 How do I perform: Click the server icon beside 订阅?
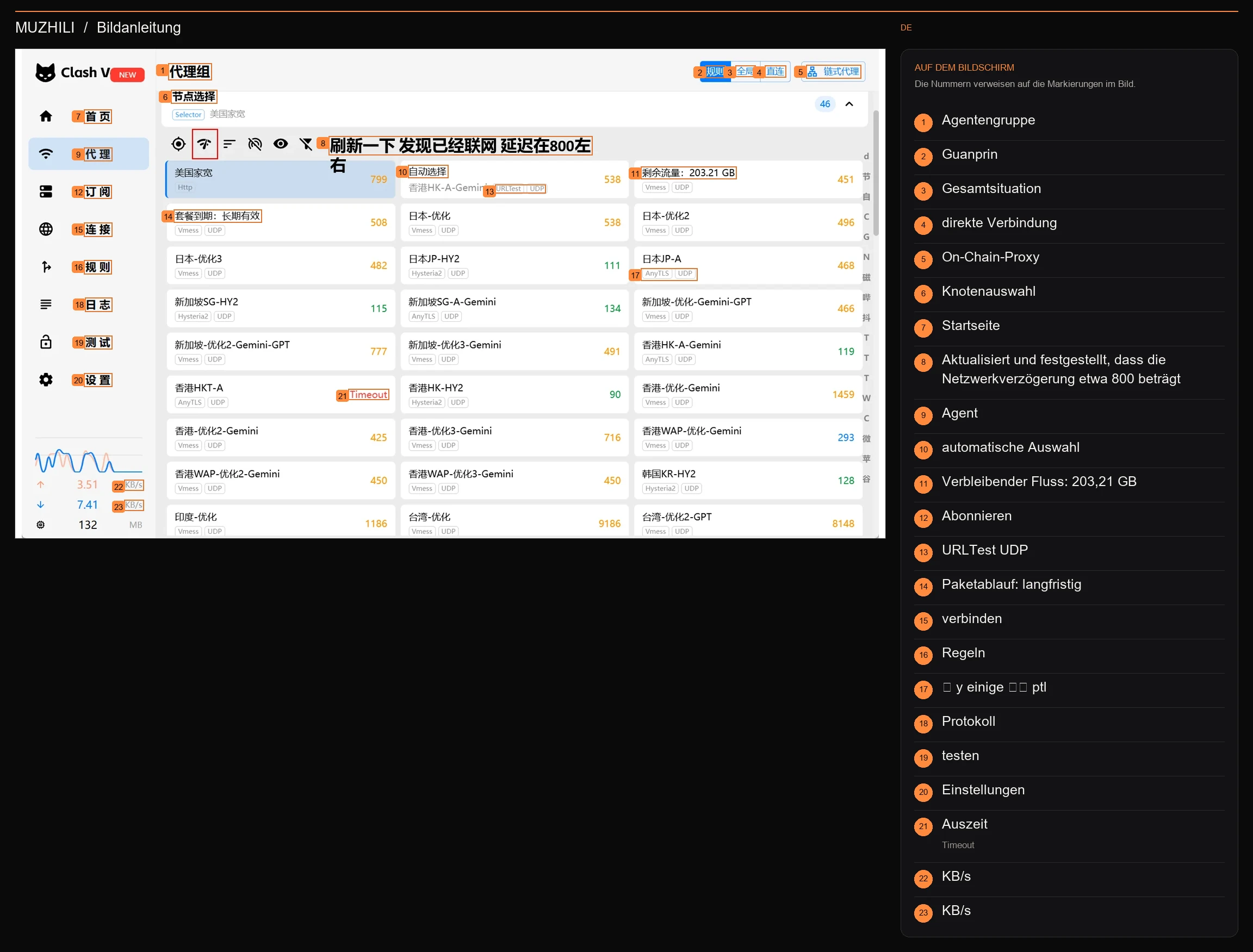click(46, 191)
